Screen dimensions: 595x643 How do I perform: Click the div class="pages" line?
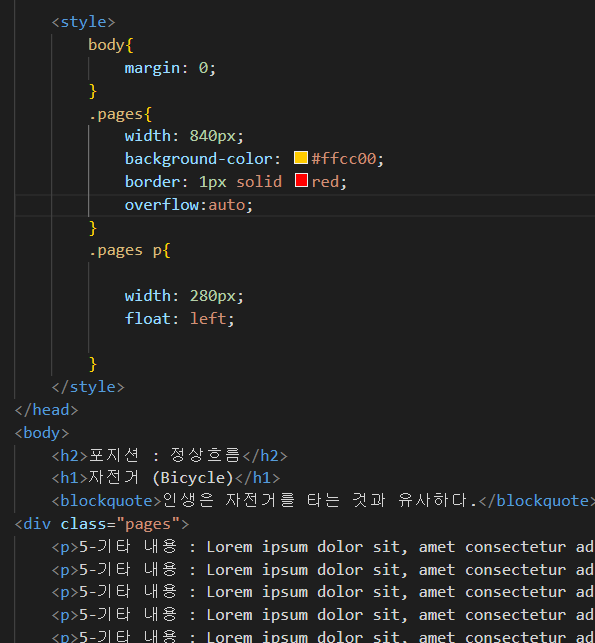pos(102,524)
